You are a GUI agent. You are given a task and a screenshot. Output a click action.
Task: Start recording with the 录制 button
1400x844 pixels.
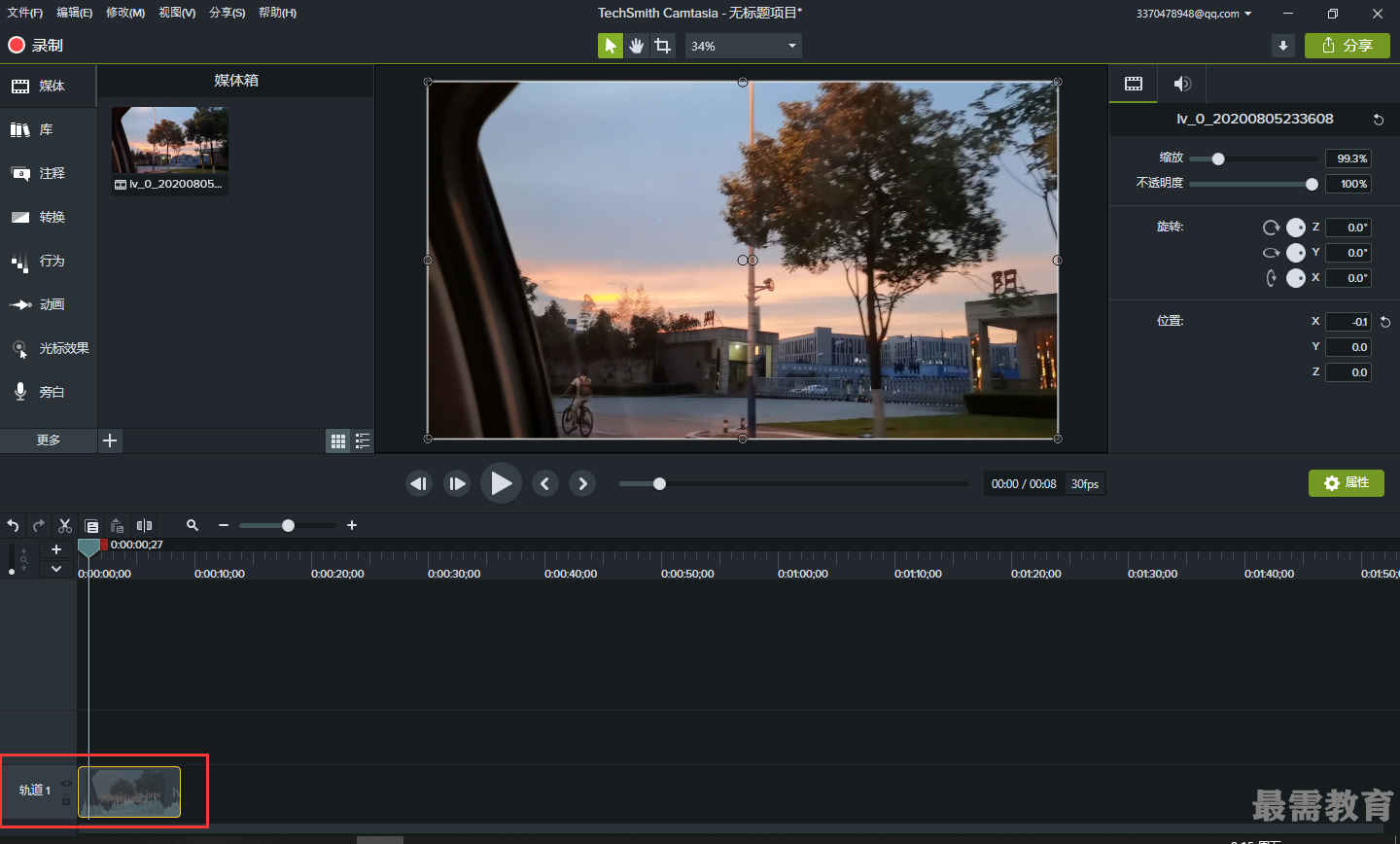[36, 45]
